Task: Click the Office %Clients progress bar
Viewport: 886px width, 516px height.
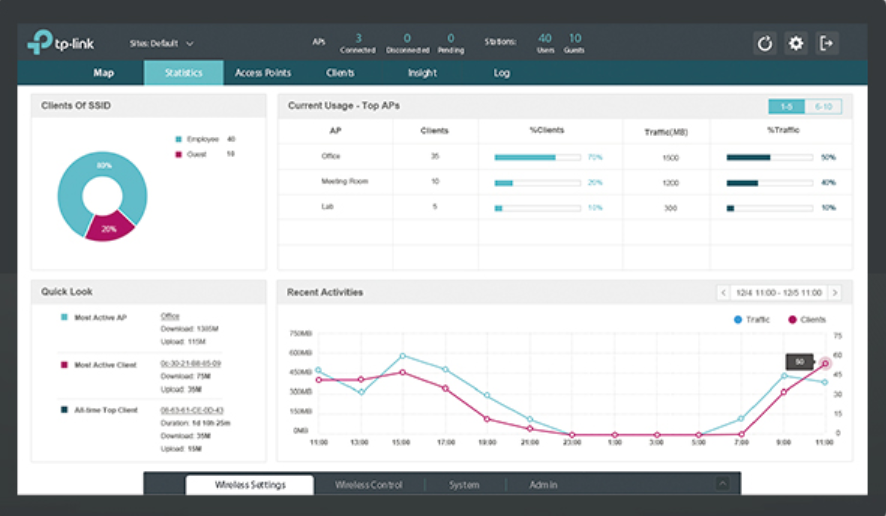Action: [x=538, y=157]
